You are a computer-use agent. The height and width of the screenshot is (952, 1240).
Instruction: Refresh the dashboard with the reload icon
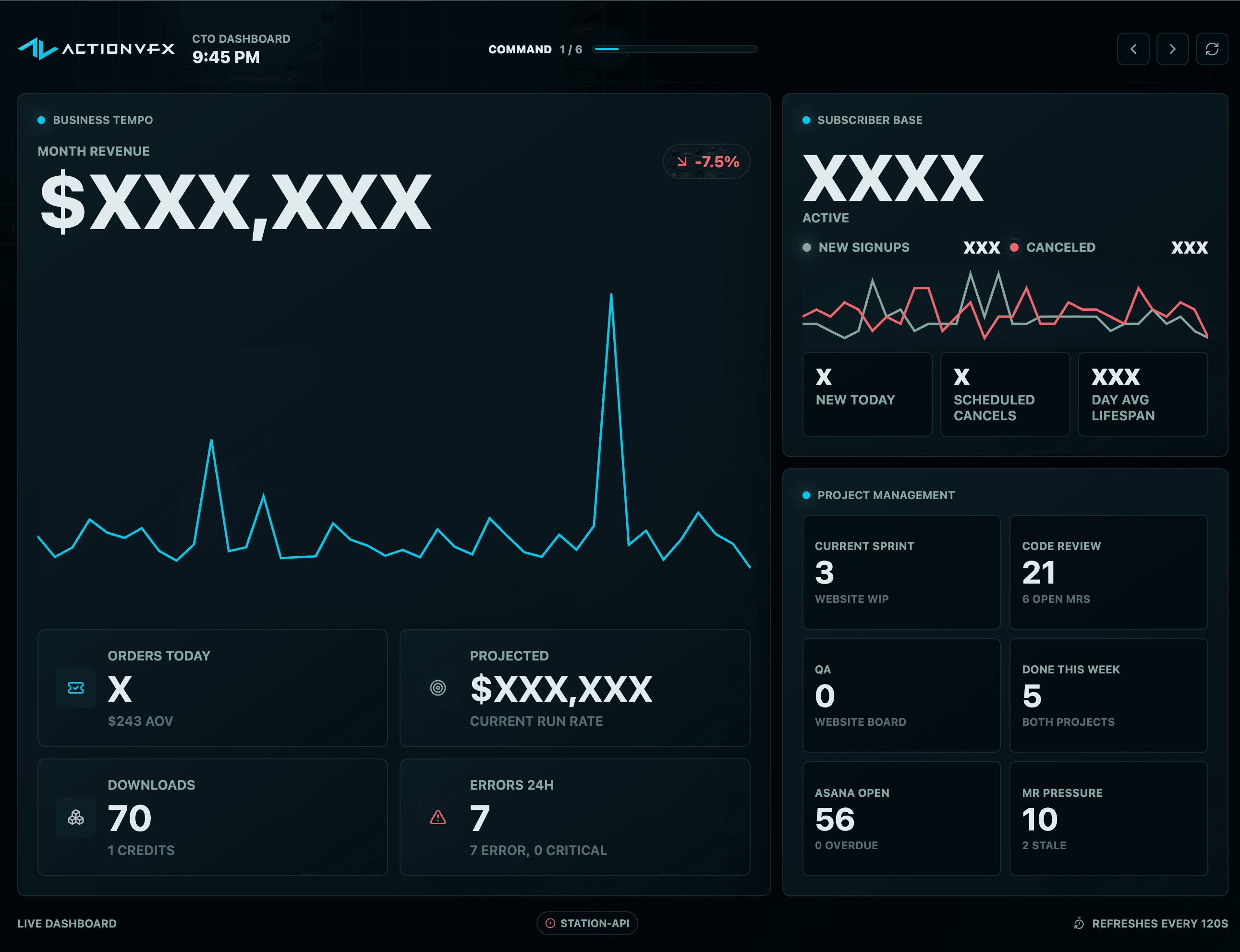click(1212, 49)
